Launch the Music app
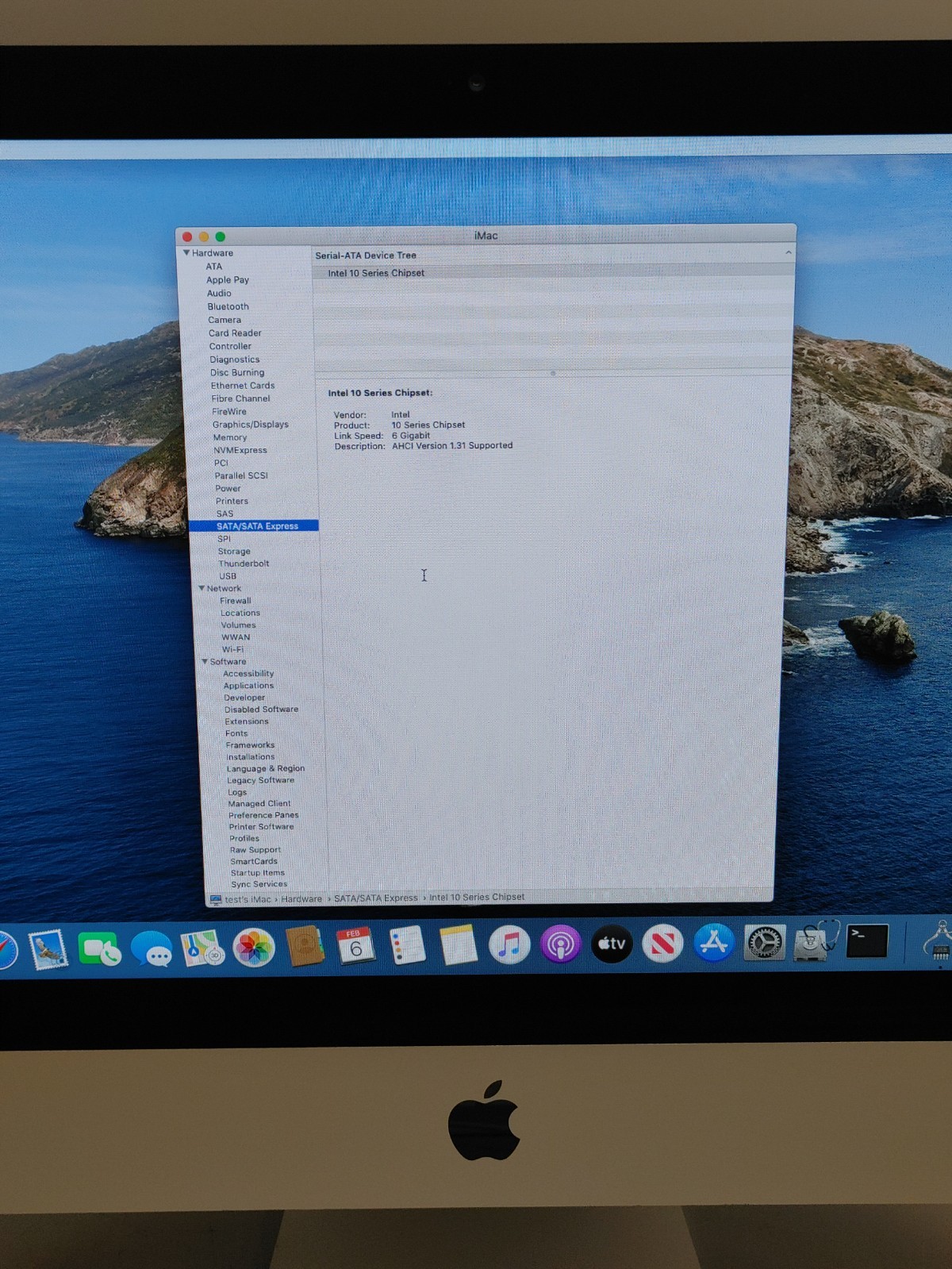This screenshot has width=952, height=1269. [x=509, y=945]
